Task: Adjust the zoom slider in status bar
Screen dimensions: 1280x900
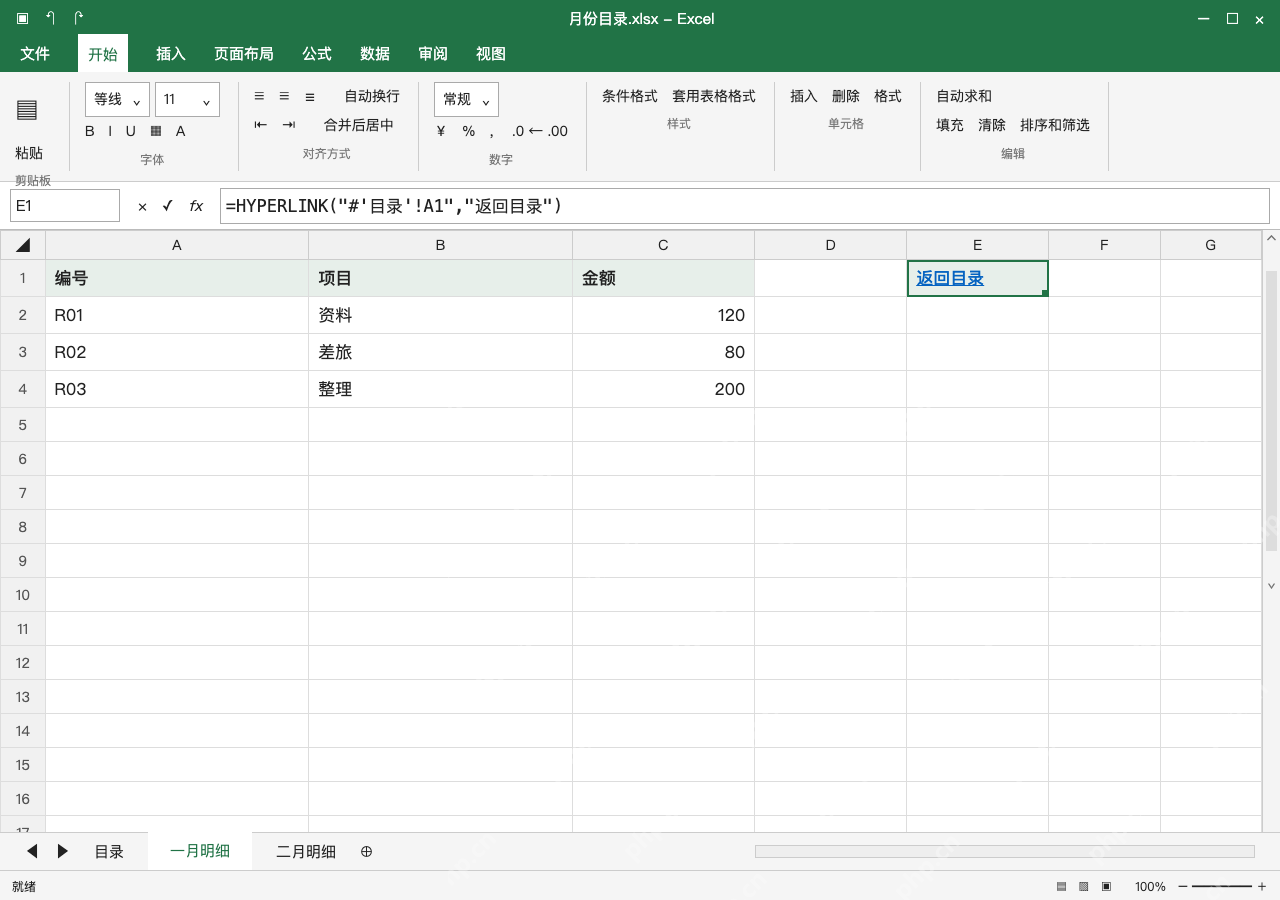Action: [1222, 887]
